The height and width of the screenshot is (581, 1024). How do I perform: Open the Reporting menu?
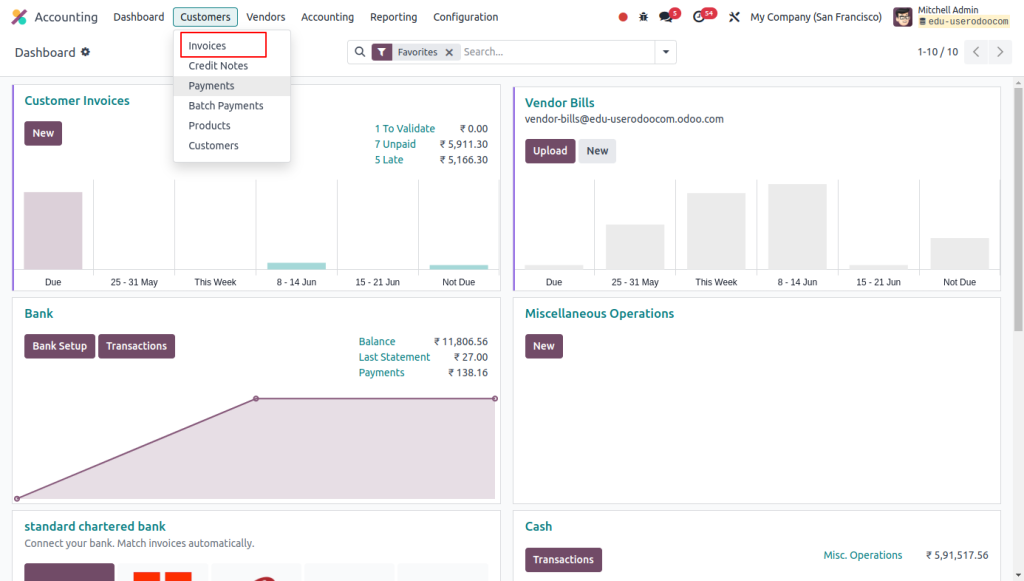(393, 16)
